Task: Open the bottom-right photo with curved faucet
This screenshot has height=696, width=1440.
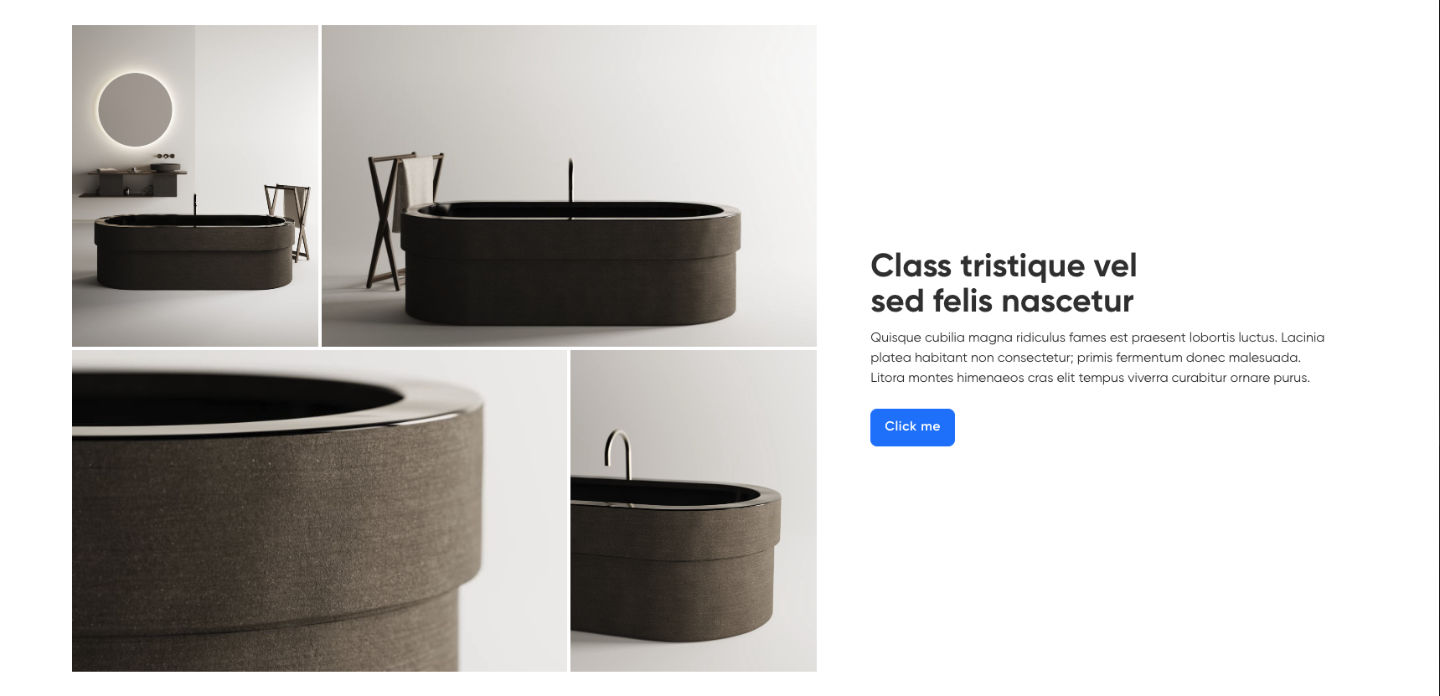Action: (693, 511)
